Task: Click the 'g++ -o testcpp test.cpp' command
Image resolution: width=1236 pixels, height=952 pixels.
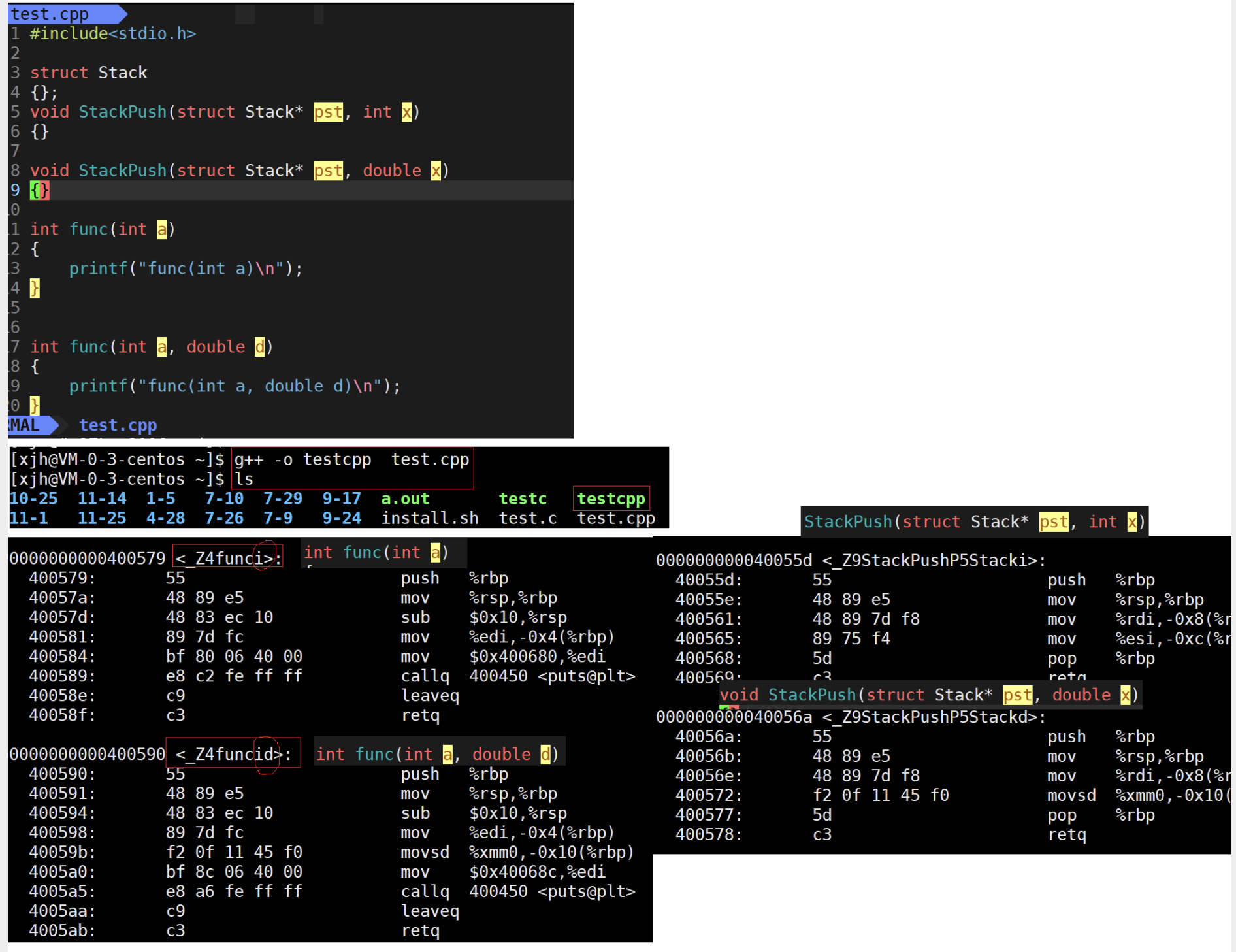Action: click(352, 459)
